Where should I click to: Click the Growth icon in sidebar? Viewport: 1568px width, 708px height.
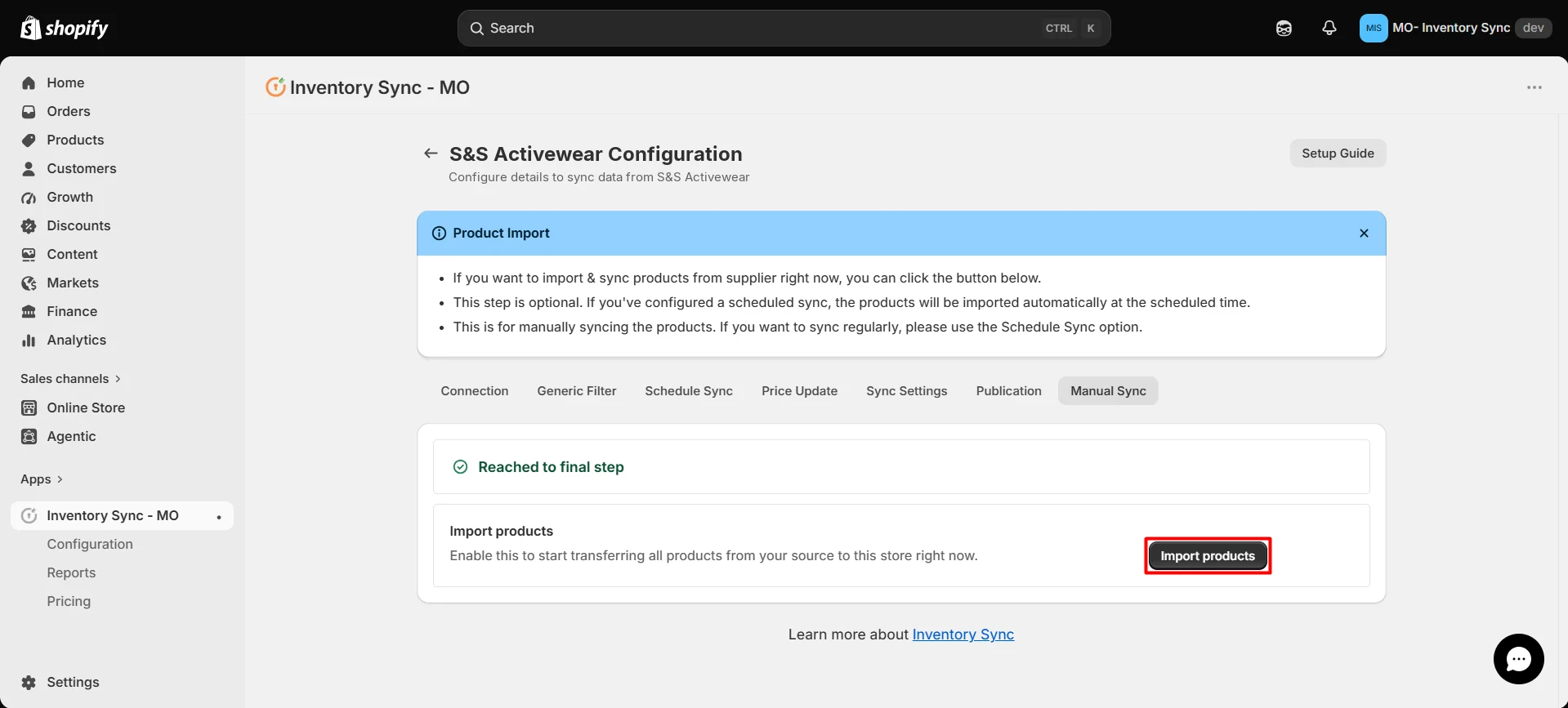(29, 198)
